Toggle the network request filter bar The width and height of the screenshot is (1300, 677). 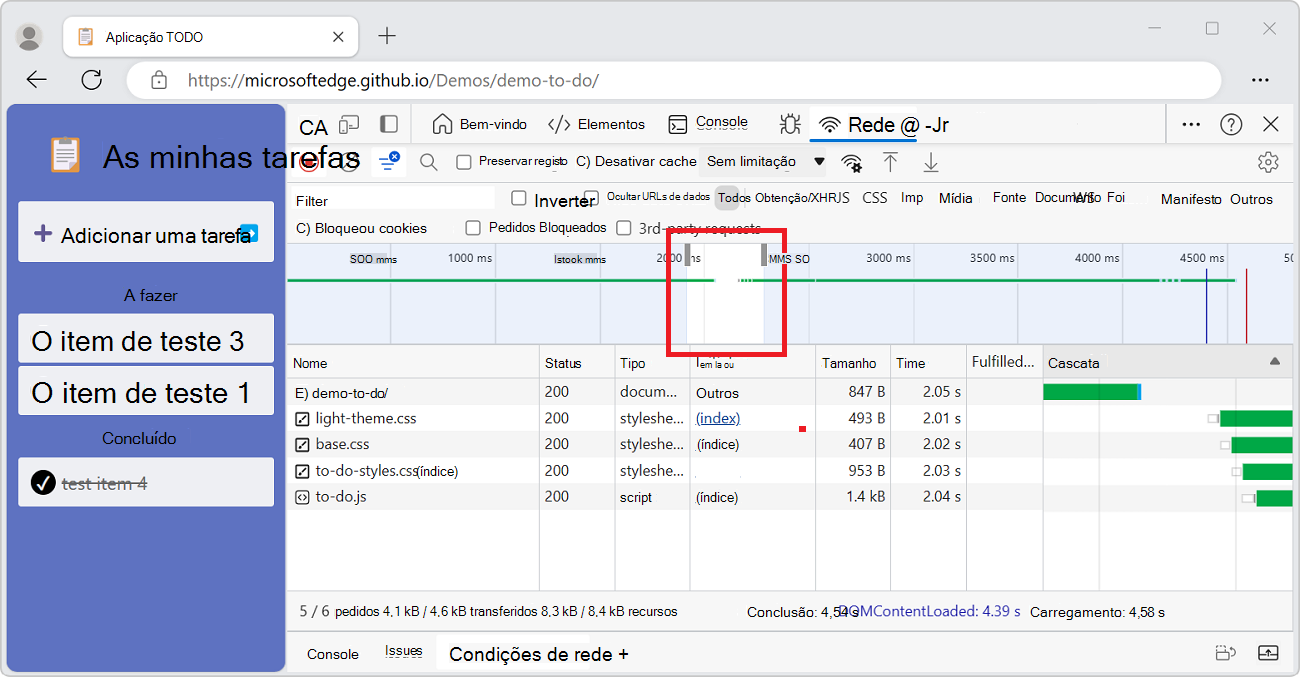388,161
